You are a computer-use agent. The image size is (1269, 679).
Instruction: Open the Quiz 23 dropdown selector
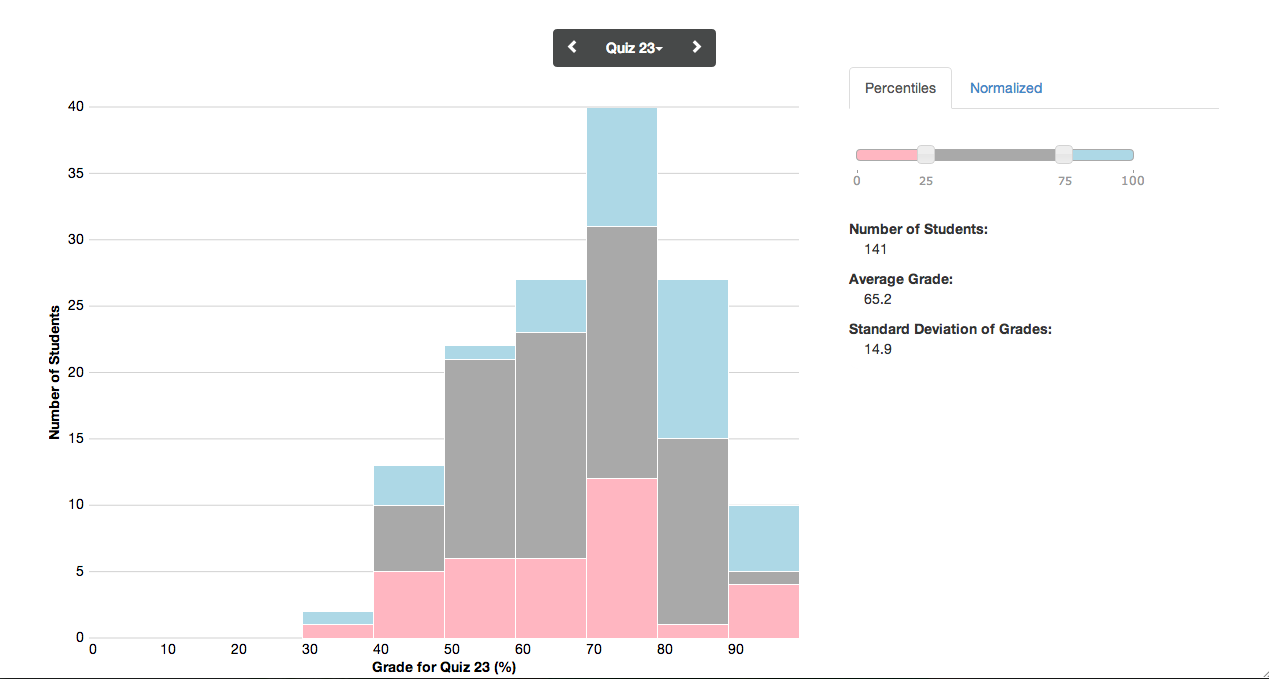pyautogui.click(x=634, y=48)
